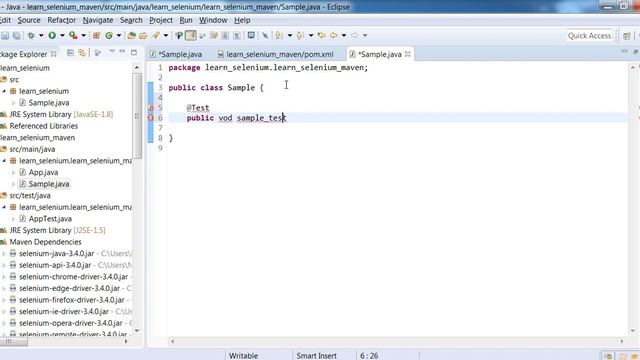The height and width of the screenshot is (360, 640).
Task: Switch to learn_selenium_maven/pom.xml tab
Action: coord(276,54)
